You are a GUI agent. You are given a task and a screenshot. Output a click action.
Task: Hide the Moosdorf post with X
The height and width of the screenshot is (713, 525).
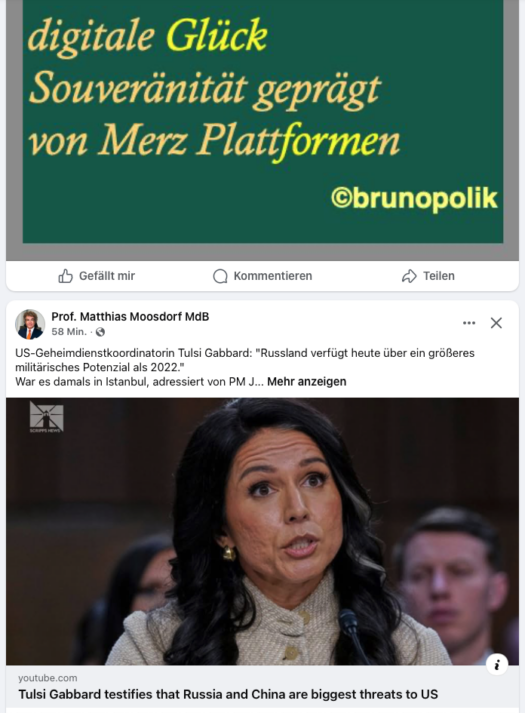(496, 323)
